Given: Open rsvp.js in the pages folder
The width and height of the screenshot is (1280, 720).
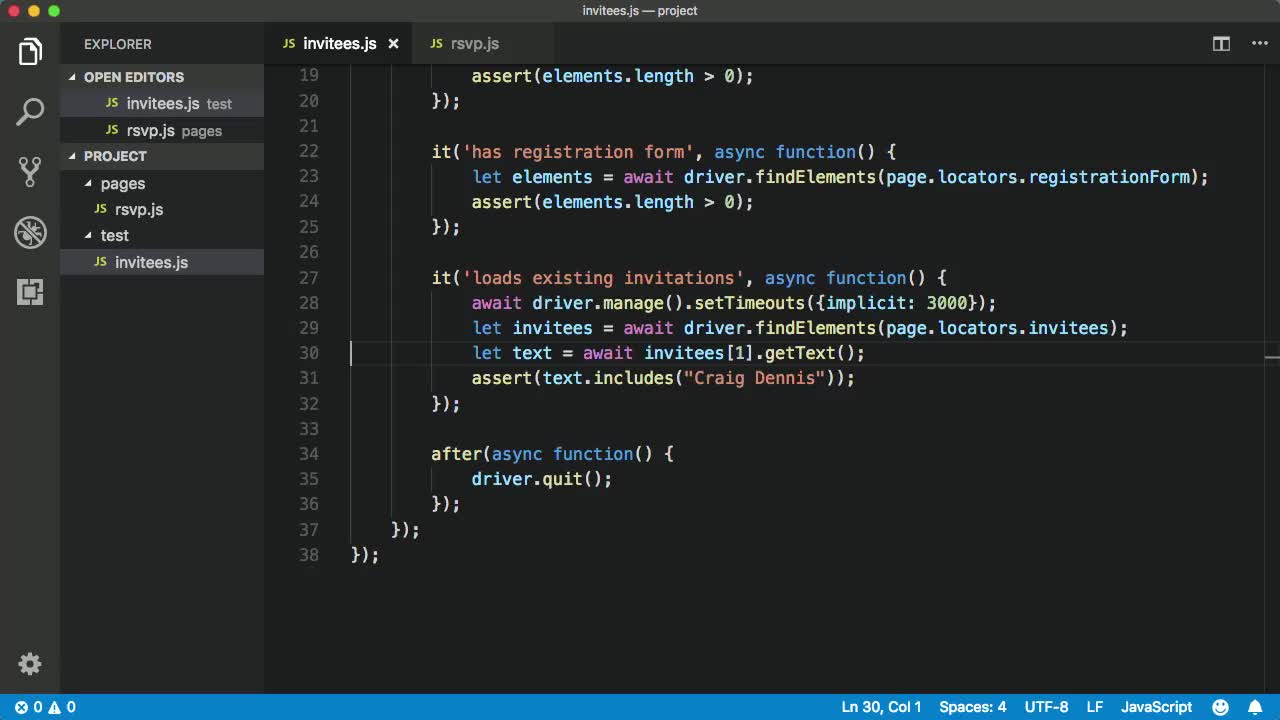Looking at the screenshot, I should point(138,210).
